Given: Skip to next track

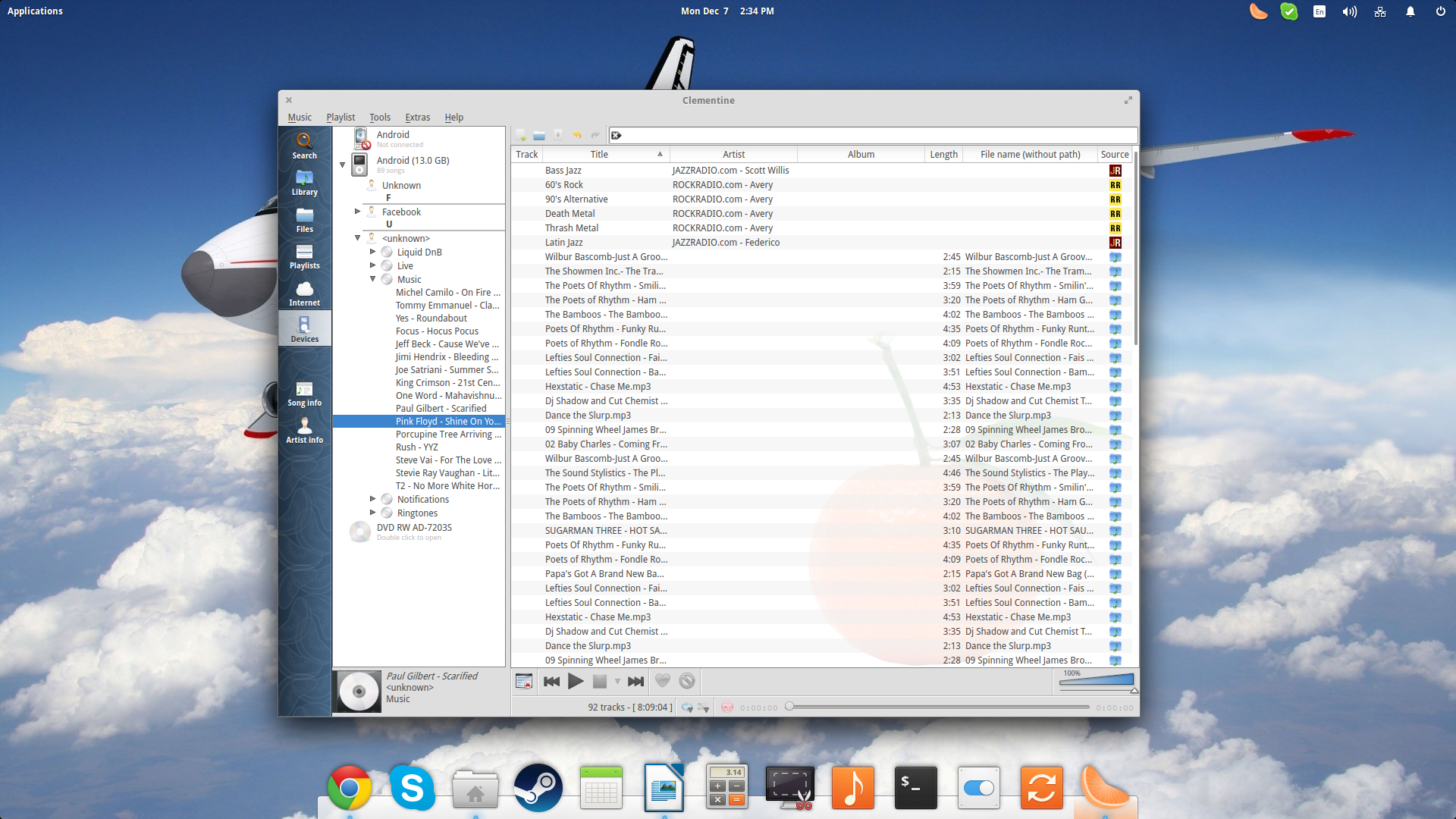Looking at the screenshot, I should (x=635, y=681).
